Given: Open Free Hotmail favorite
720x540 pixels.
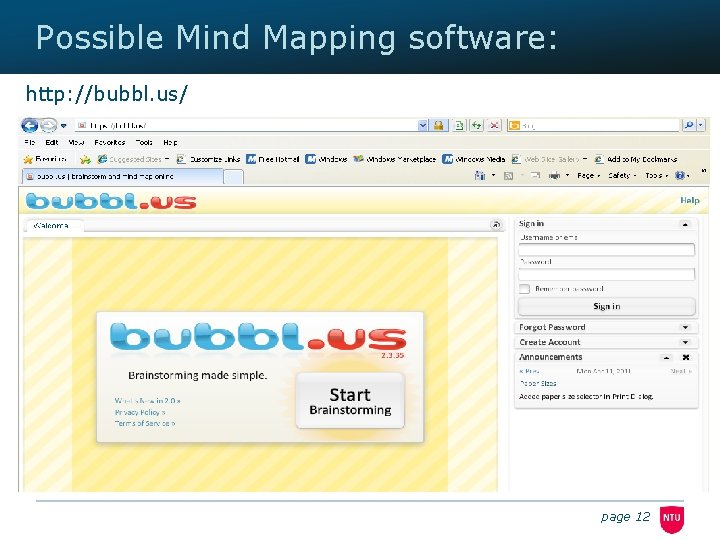Looking at the screenshot, I should click(273, 159).
